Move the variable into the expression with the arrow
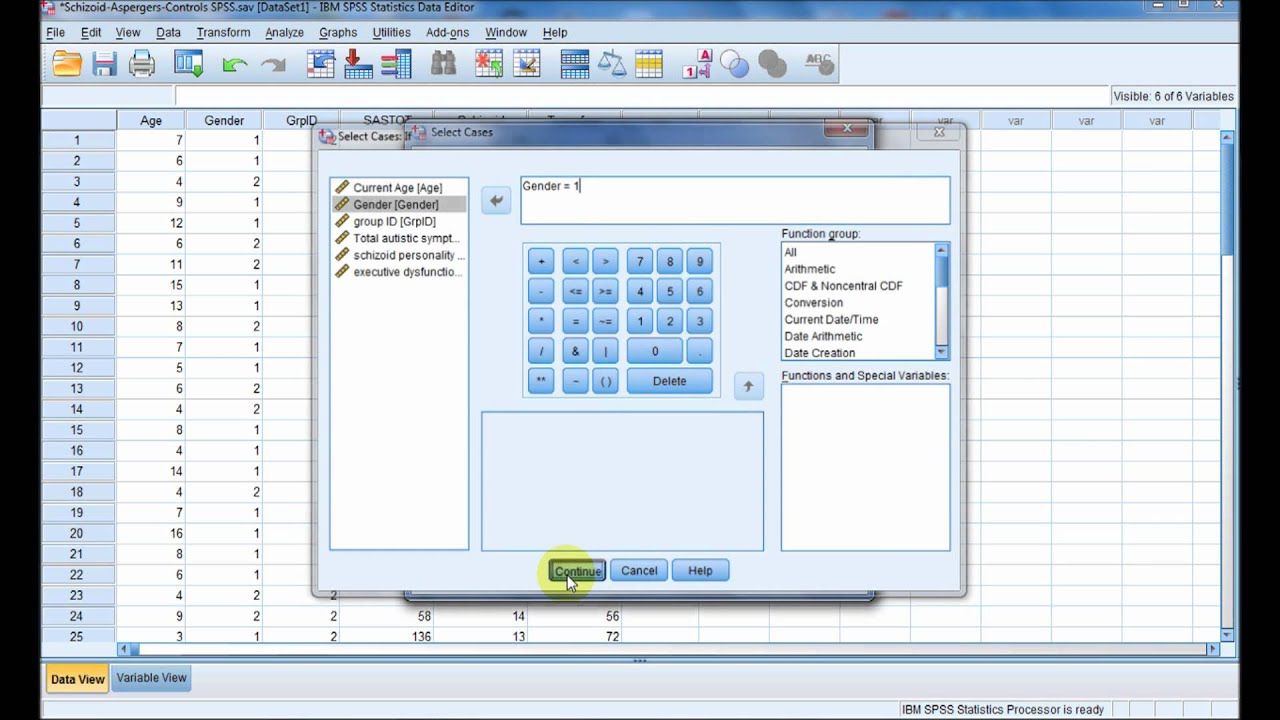The width and height of the screenshot is (1280, 720). pyautogui.click(x=496, y=201)
